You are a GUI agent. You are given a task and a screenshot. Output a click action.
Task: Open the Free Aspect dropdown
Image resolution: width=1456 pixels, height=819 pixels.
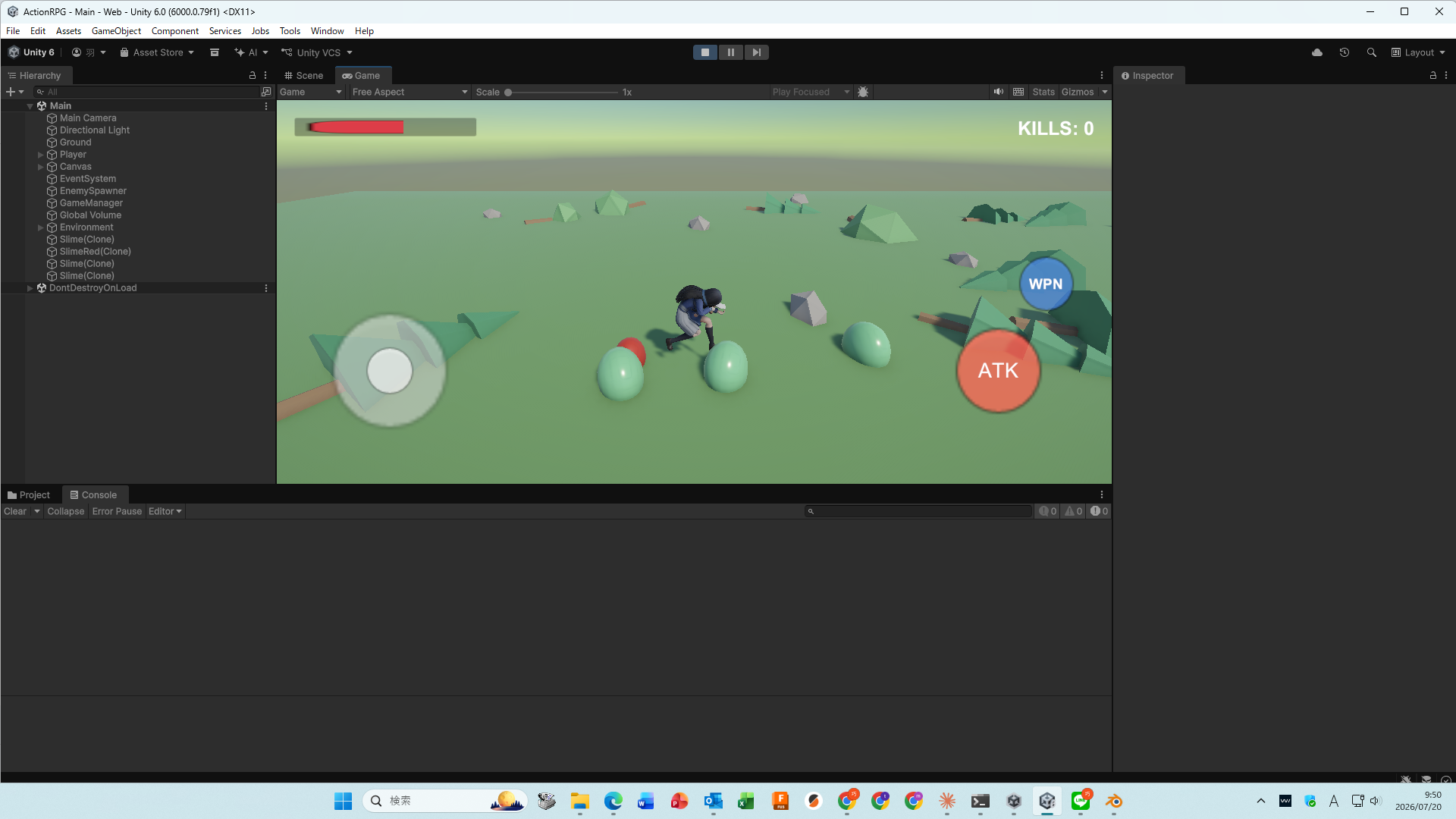click(409, 92)
